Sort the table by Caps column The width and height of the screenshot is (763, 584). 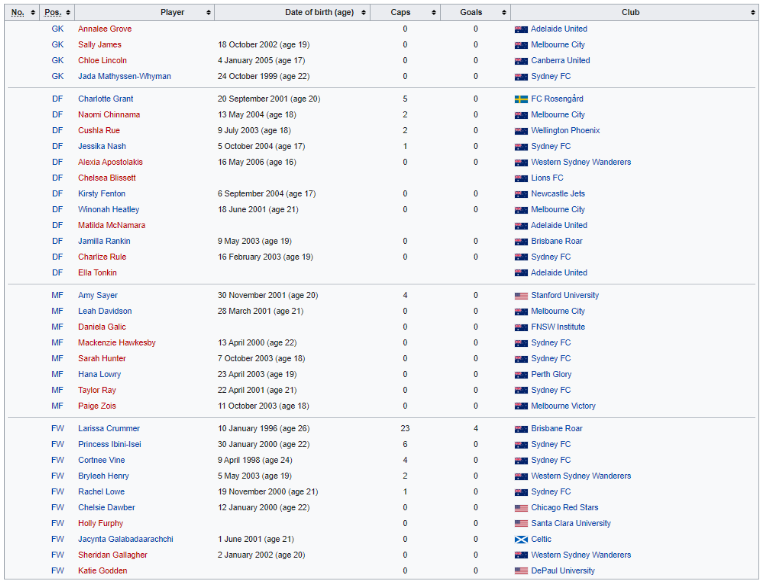pos(404,12)
